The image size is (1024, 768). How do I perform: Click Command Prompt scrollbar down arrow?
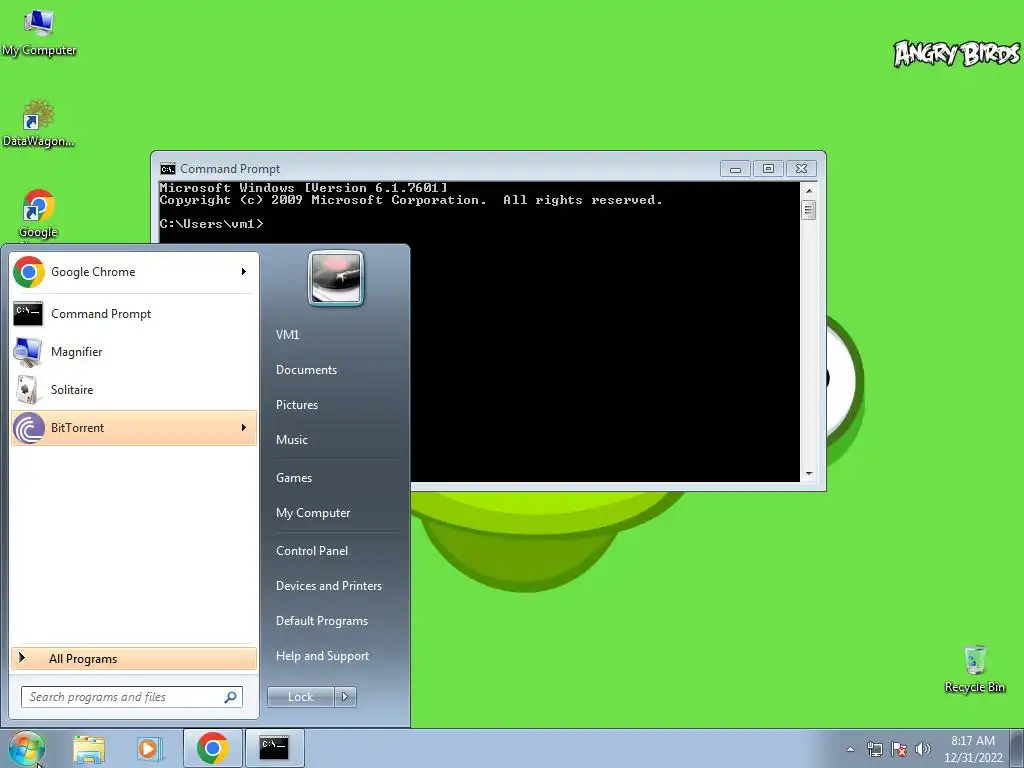click(x=808, y=474)
